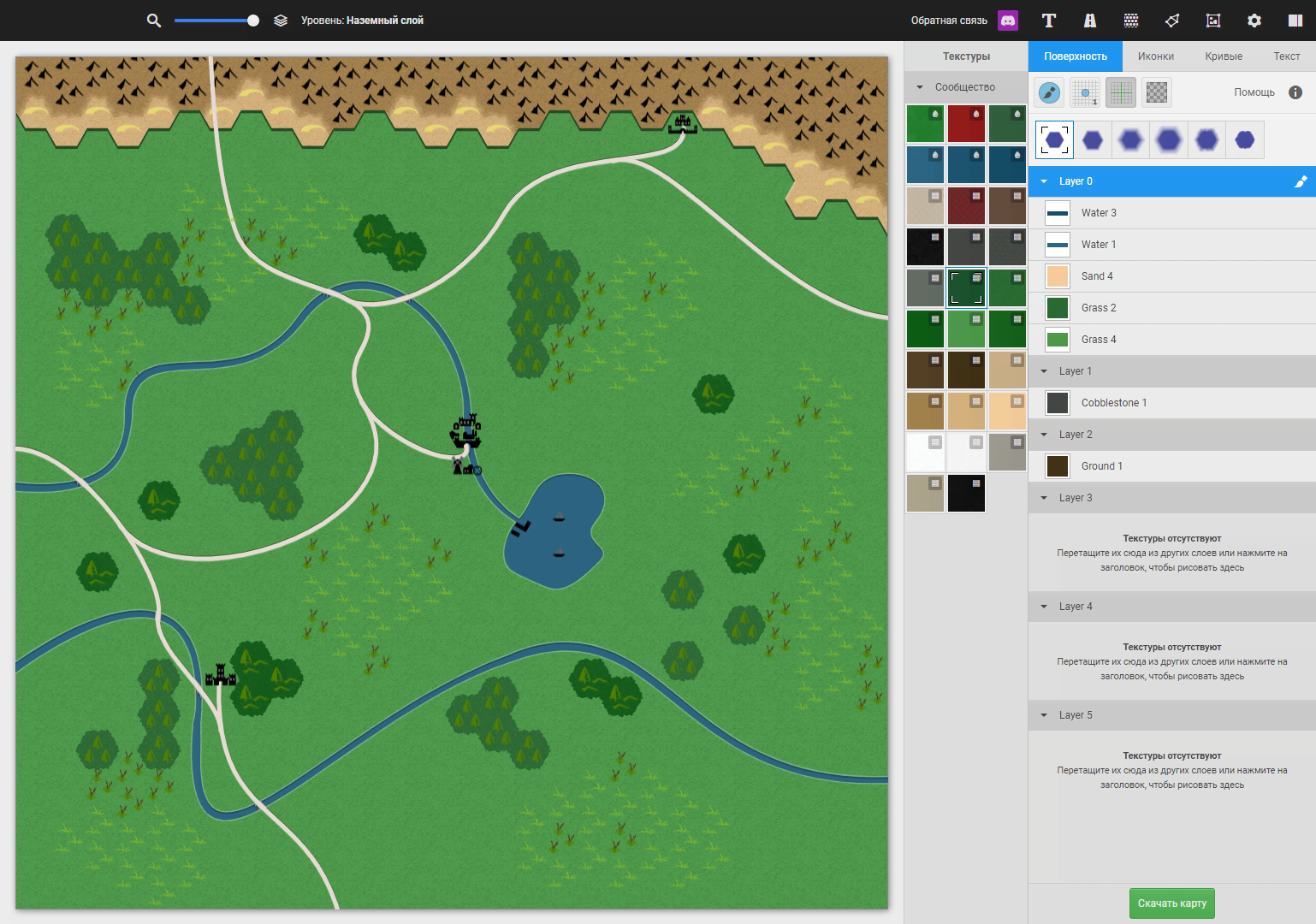Screen dimensions: 1316x924
Task: Open the Discord feedback link icon
Action: (1008, 21)
